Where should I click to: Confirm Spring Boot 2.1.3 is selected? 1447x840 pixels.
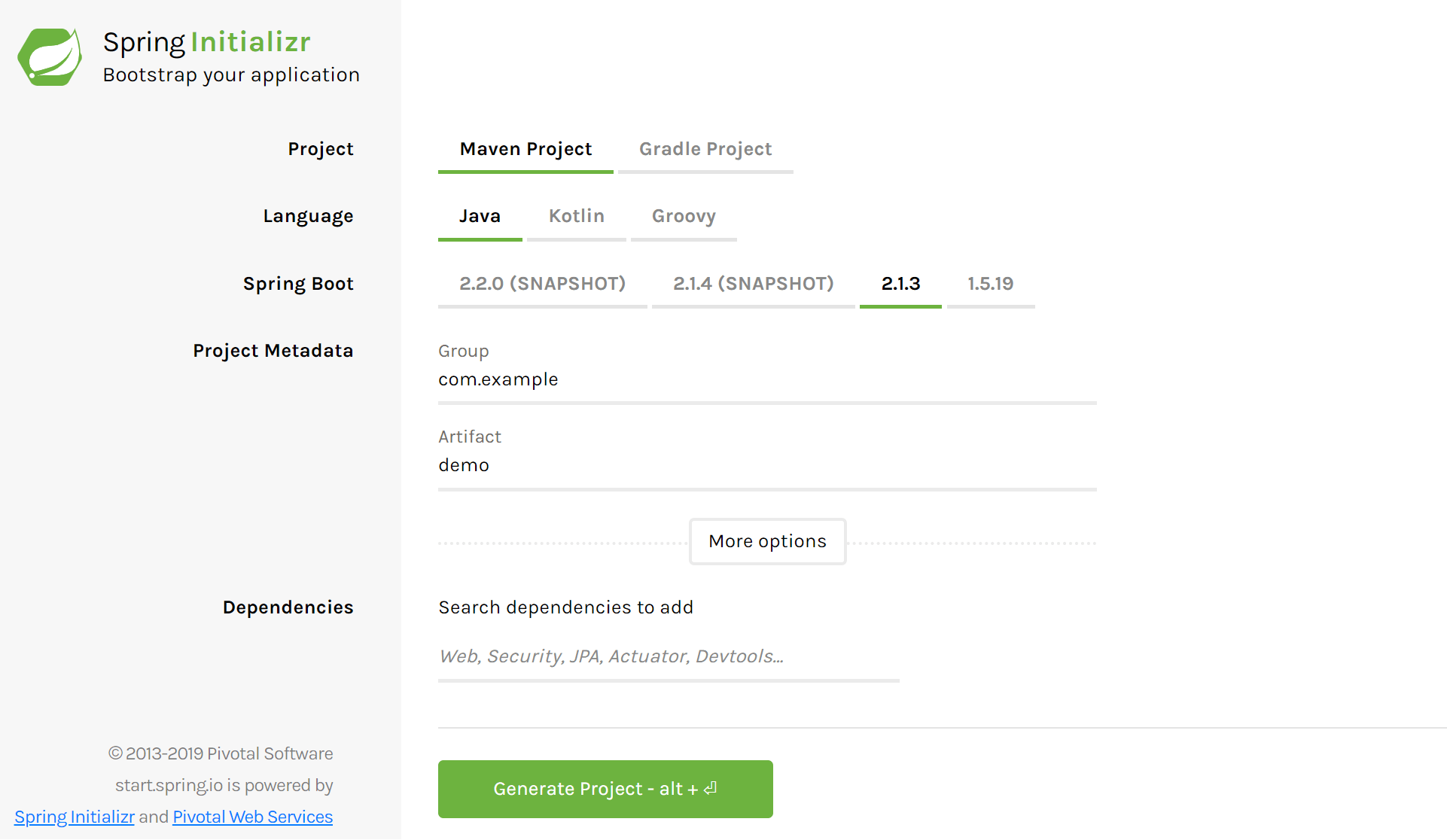[900, 284]
